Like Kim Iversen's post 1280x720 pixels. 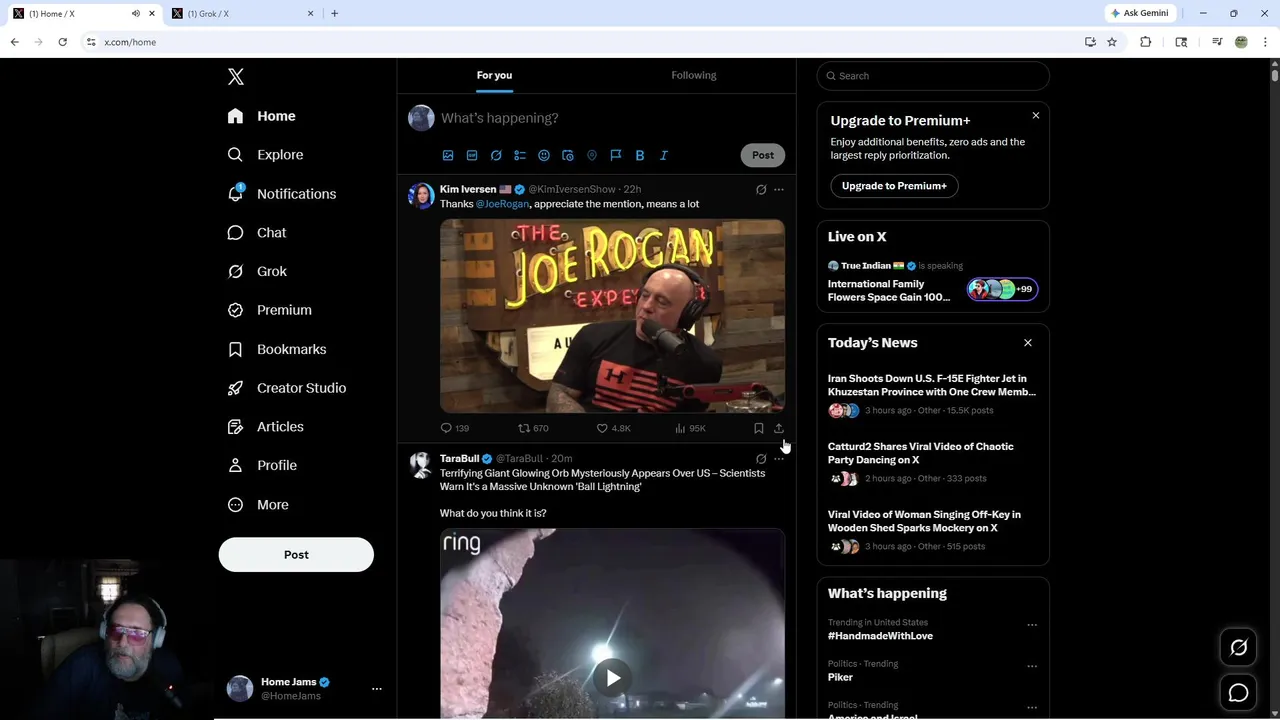(x=613, y=428)
